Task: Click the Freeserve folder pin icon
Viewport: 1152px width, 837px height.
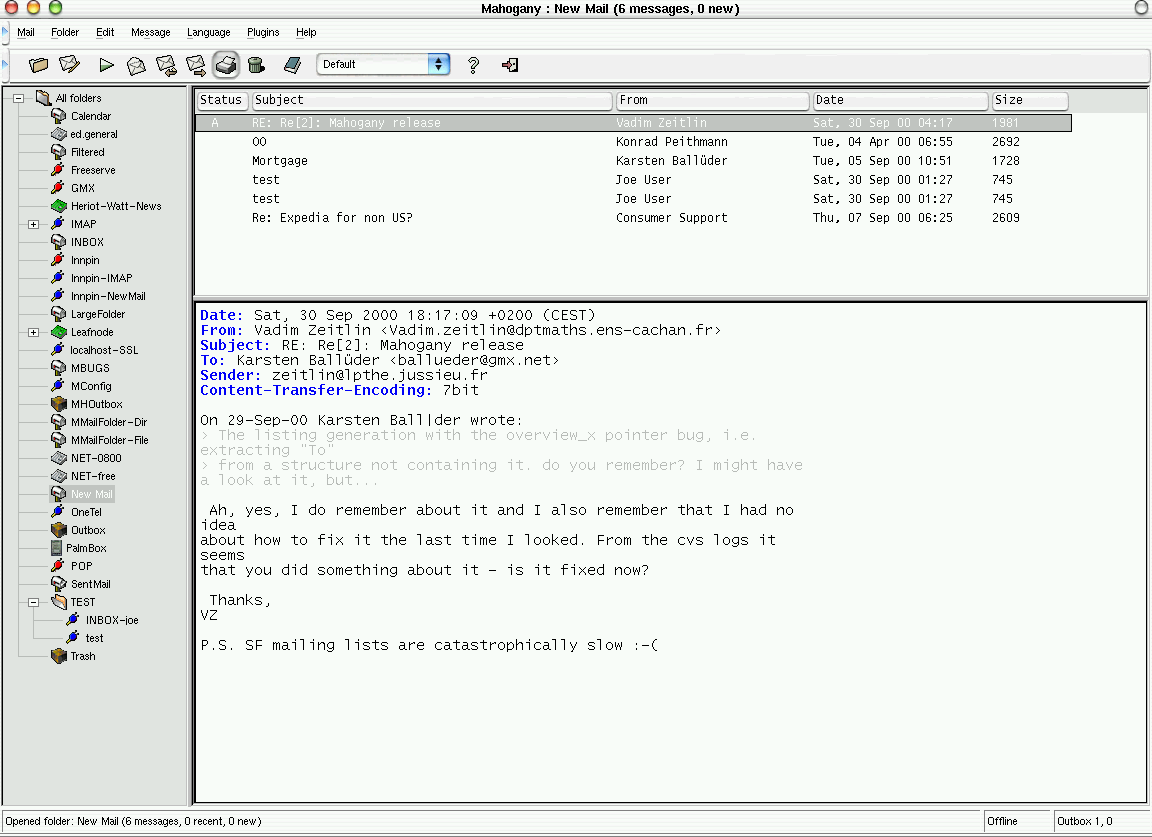Action: pos(58,170)
